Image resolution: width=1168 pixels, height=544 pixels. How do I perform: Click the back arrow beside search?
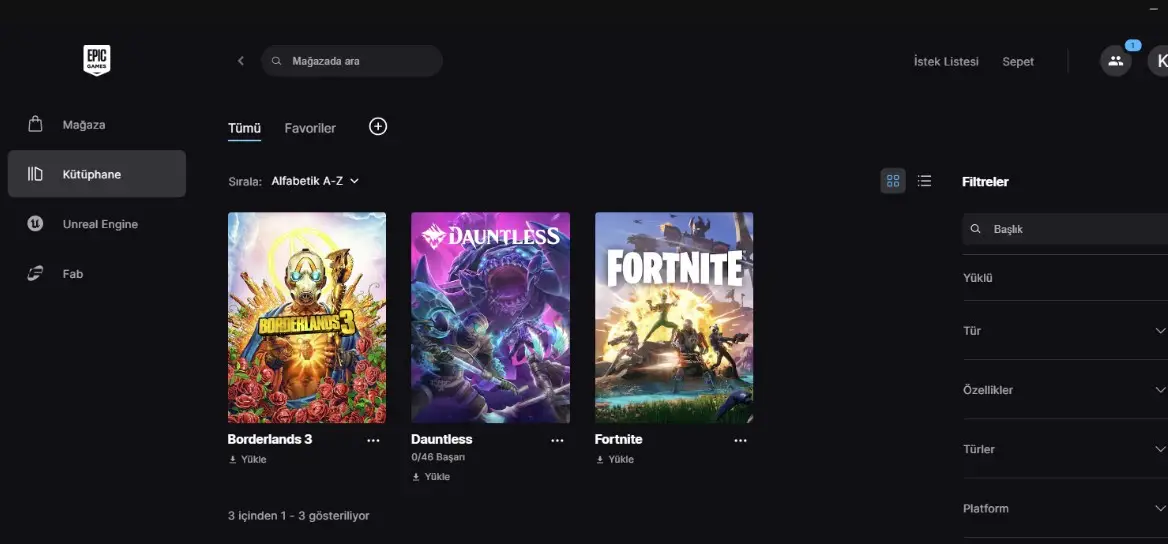pos(240,61)
